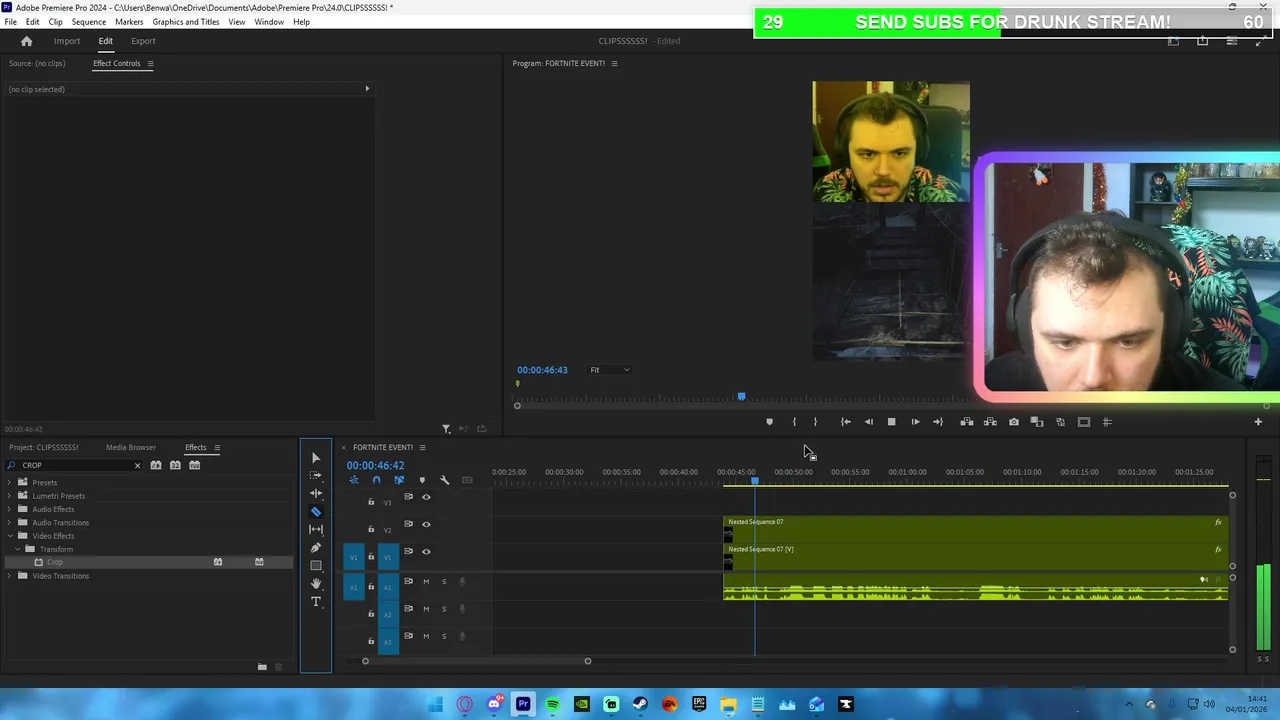The height and width of the screenshot is (720, 1280).
Task: Open the Graphics and Titles menu
Action: click(186, 22)
